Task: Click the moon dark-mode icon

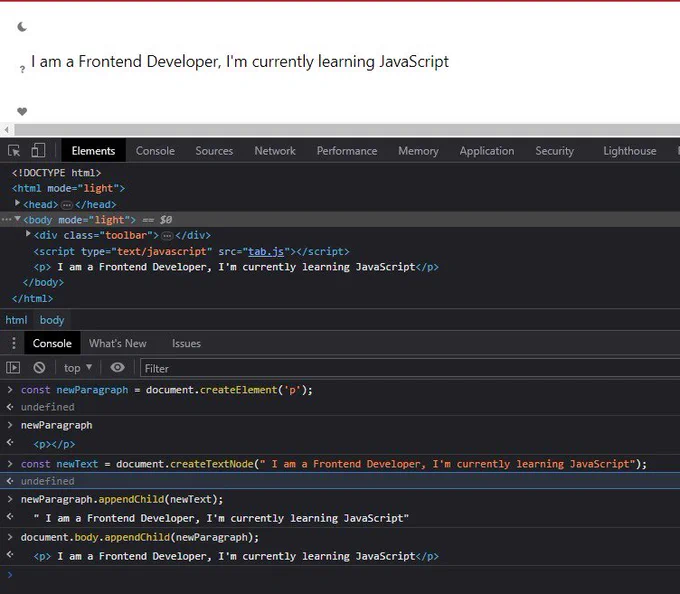Action: (22, 27)
